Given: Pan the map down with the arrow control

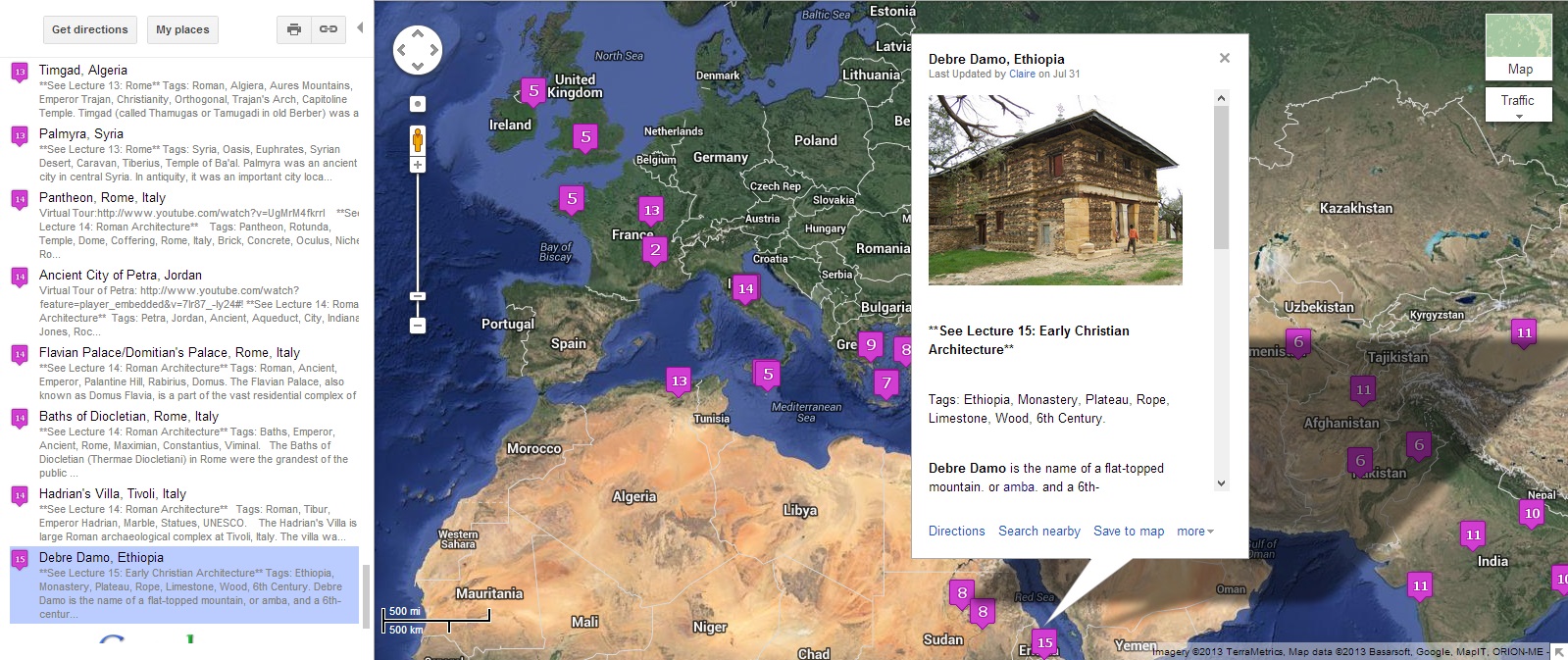Looking at the screenshot, I should click(x=418, y=66).
